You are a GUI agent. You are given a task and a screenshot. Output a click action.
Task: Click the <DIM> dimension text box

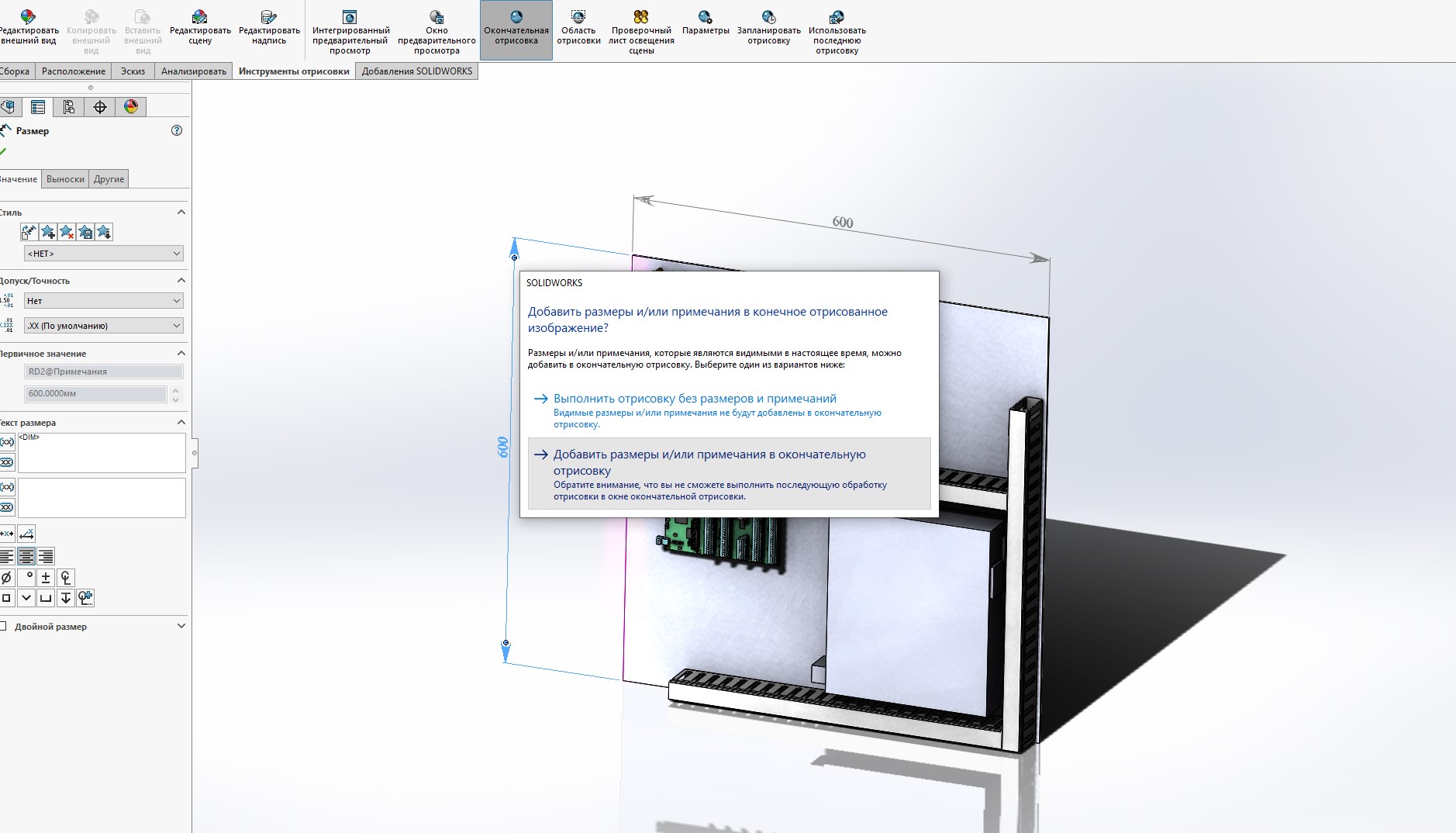[102, 453]
